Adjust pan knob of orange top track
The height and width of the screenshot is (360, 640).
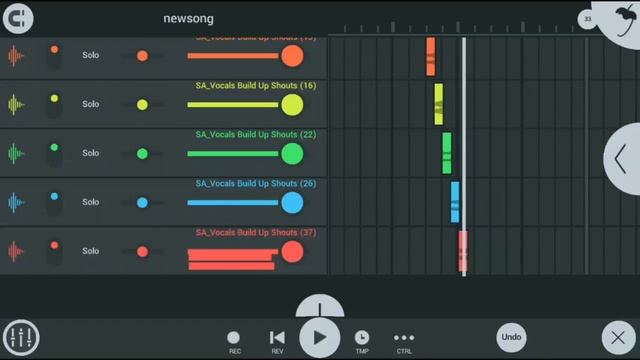pos(142,56)
